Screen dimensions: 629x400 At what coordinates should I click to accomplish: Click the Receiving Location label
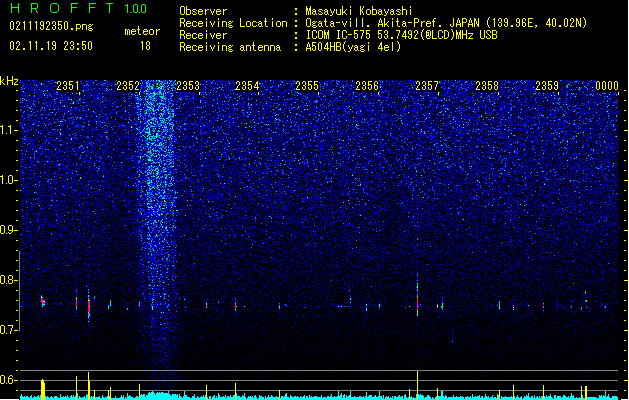click(233, 23)
